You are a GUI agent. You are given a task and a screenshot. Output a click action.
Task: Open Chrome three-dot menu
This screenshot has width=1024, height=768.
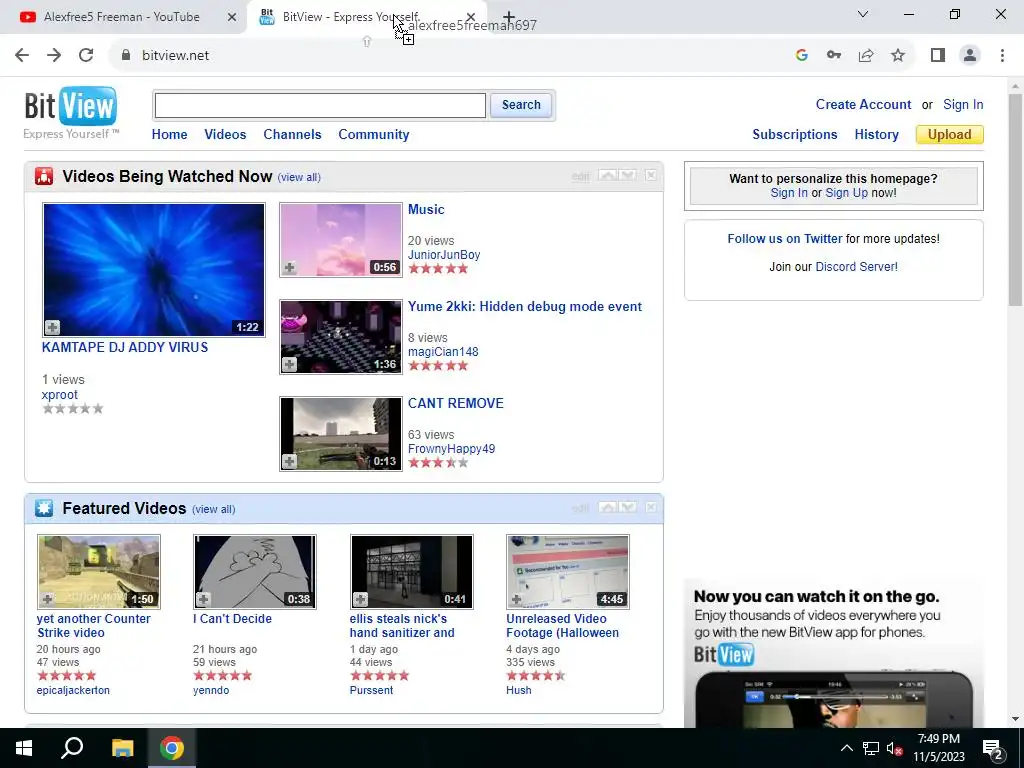click(1002, 56)
